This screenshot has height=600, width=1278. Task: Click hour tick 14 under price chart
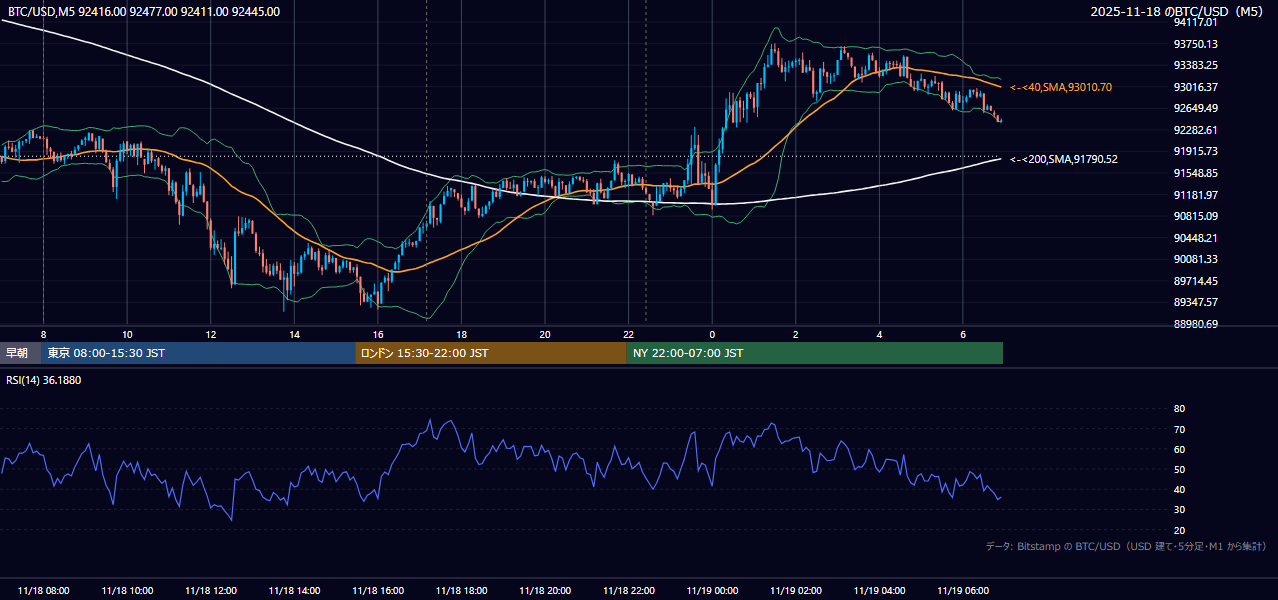[294, 334]
